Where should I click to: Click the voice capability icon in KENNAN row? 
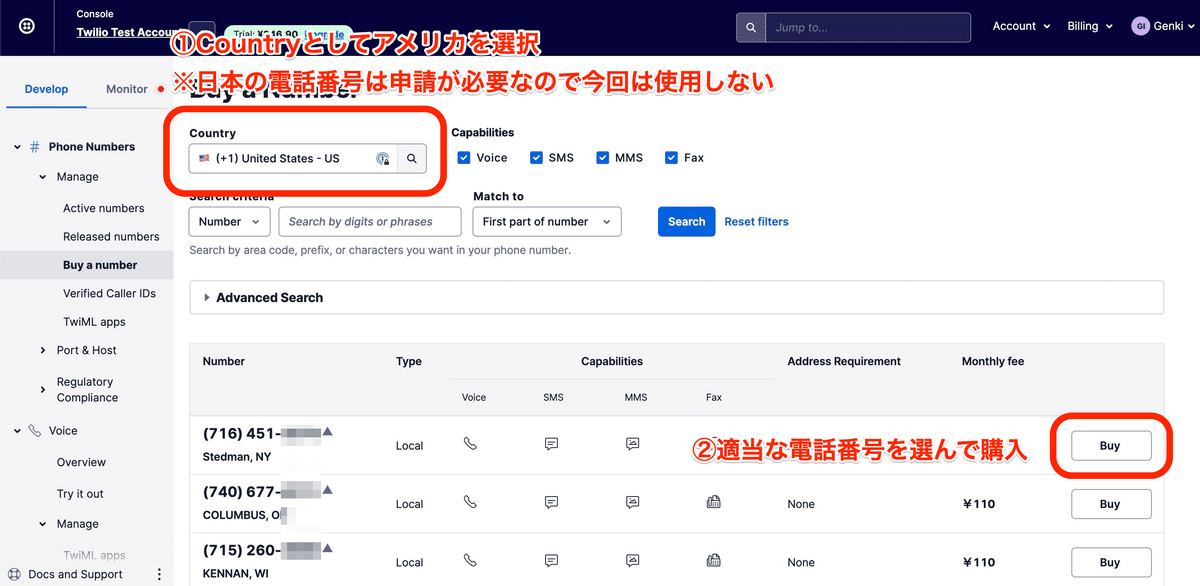pyautogui.click(x=470, y=560)
